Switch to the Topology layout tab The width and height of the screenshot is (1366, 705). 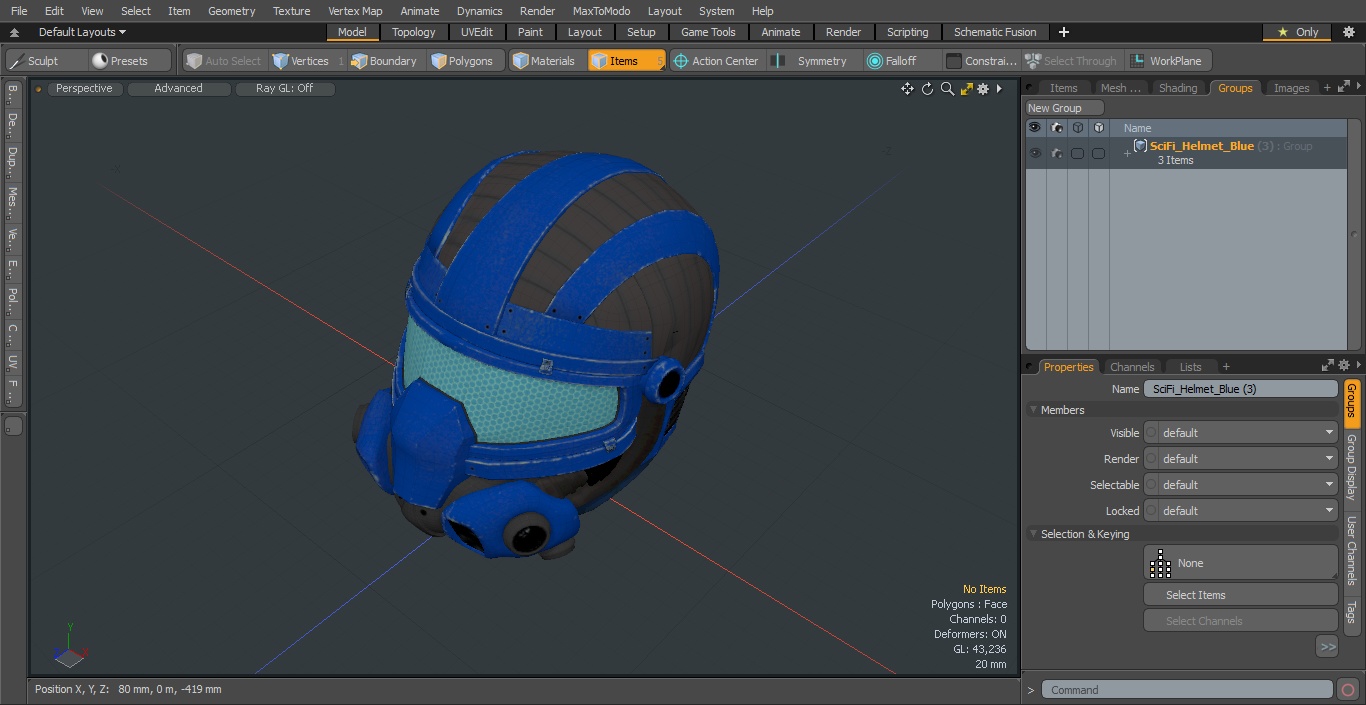point(414,32)
